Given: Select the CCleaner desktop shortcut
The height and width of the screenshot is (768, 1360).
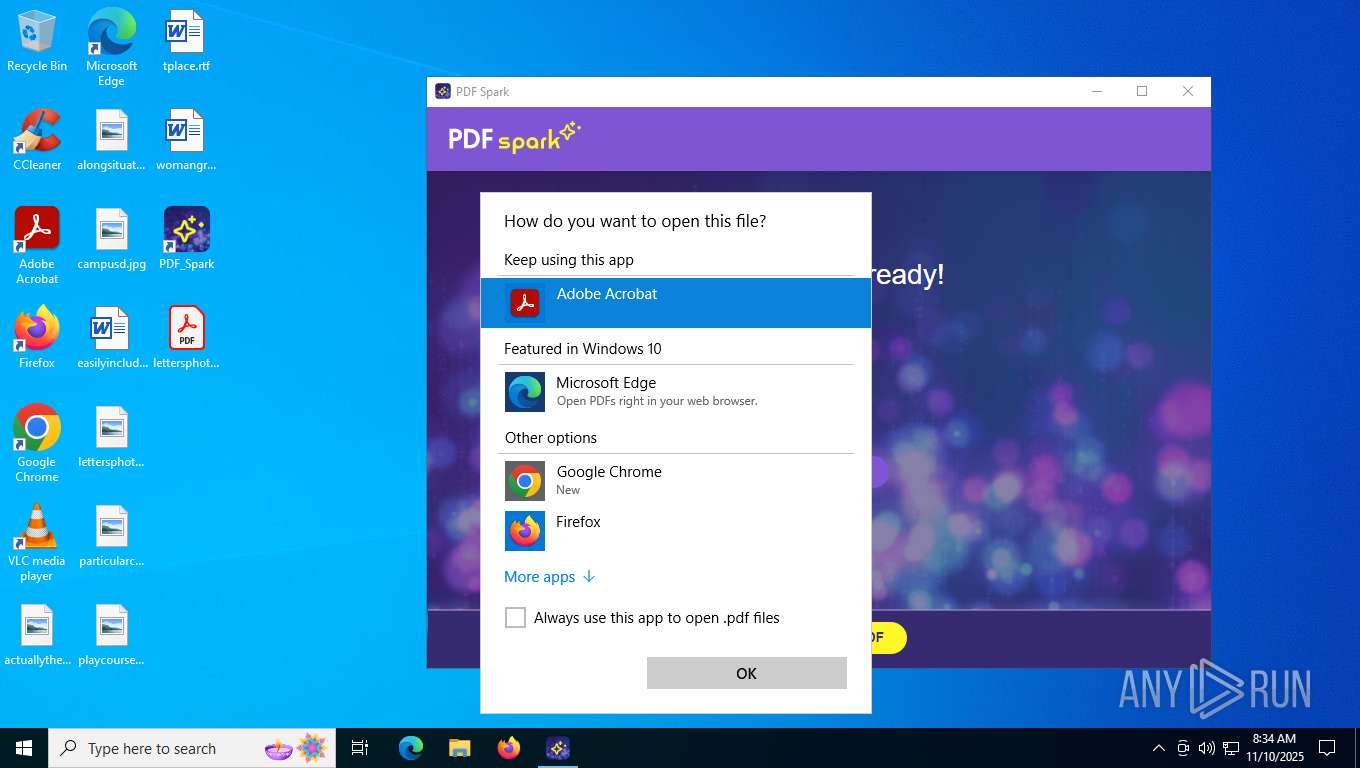Looking at the screenshot, I should tap(37, 140).
